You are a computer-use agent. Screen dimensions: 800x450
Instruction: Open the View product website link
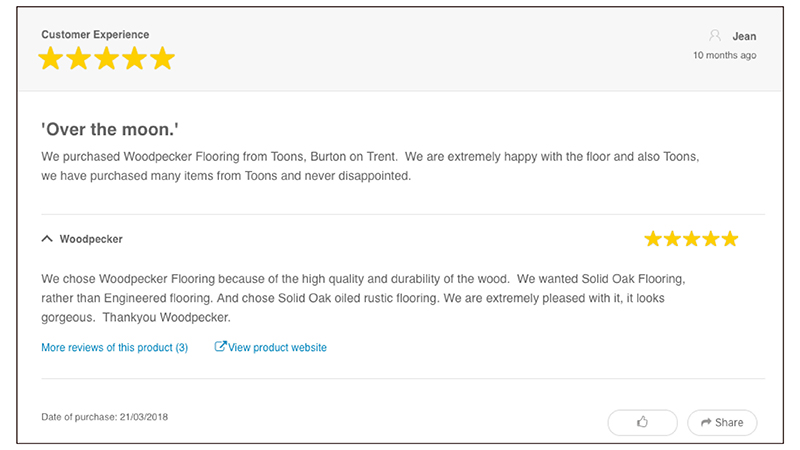pyautogui.click(x=278, y=347)
